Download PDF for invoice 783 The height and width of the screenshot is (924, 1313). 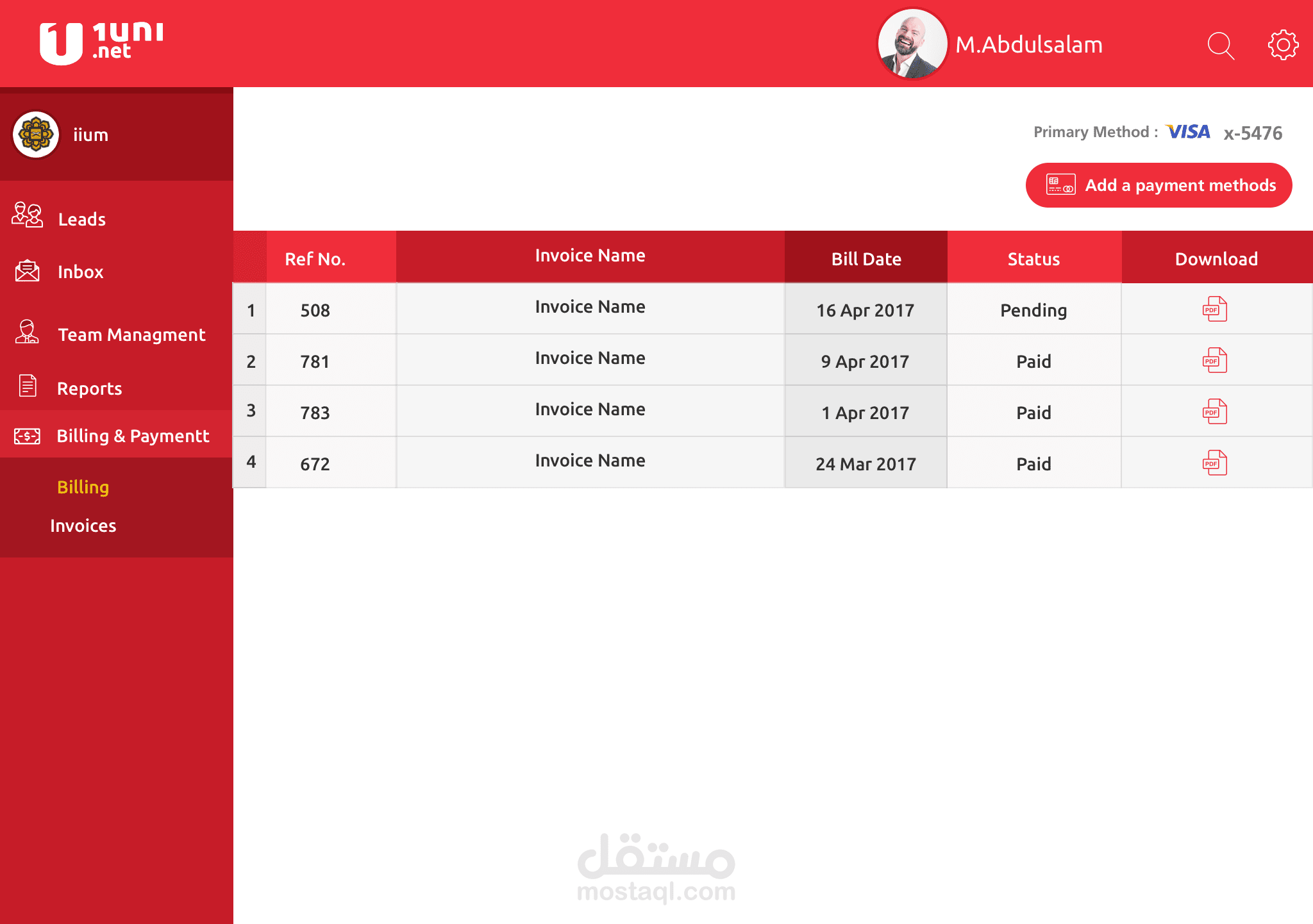1214,412
